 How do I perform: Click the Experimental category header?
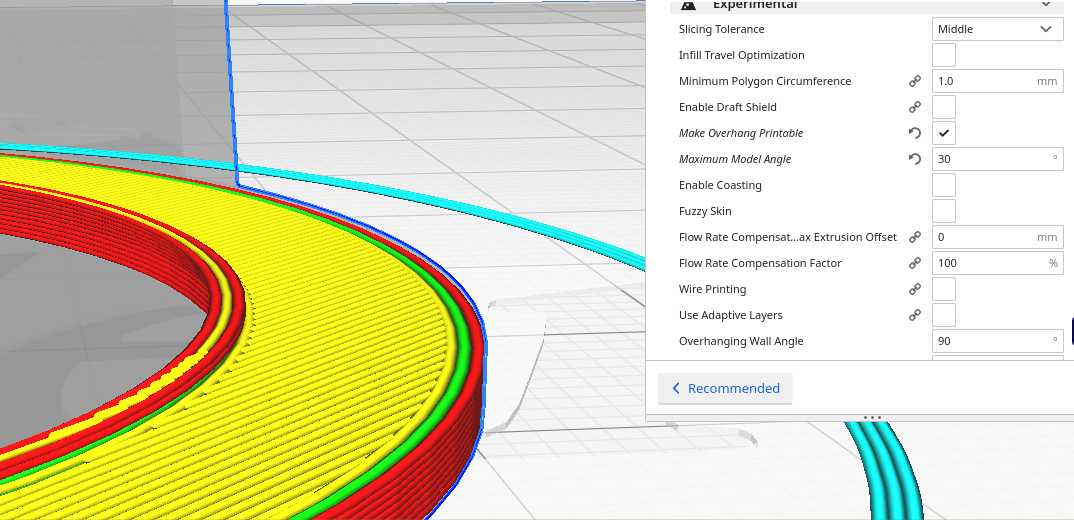click(755, 5)
